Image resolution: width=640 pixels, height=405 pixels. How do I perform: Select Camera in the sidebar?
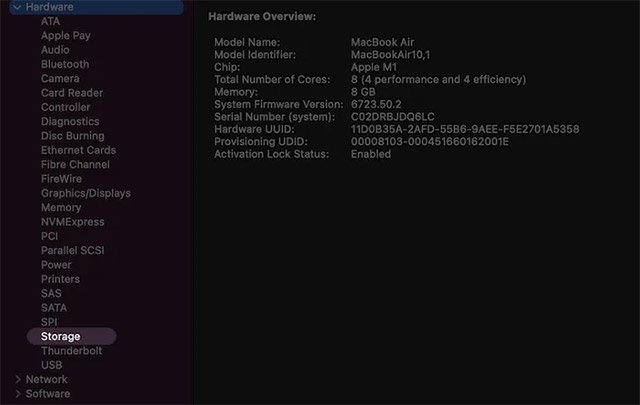tap(60, 78)
